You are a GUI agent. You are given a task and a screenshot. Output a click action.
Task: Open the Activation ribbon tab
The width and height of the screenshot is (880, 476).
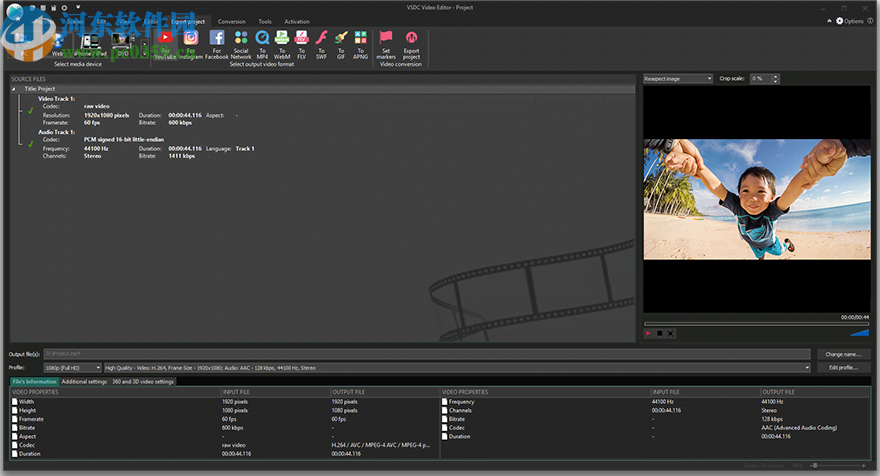[x=297, y=21]
